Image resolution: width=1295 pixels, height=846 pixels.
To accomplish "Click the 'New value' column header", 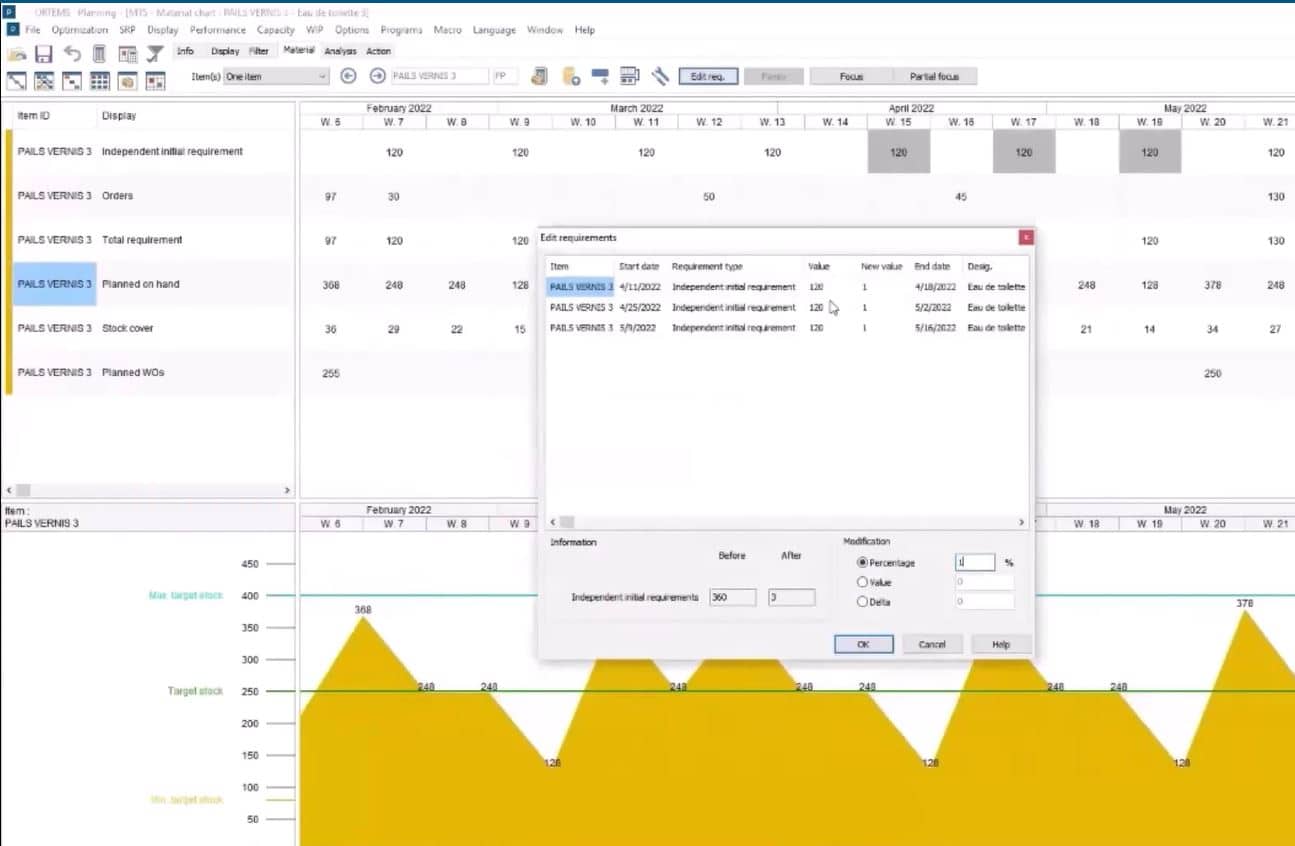I will tap(882, 267).
